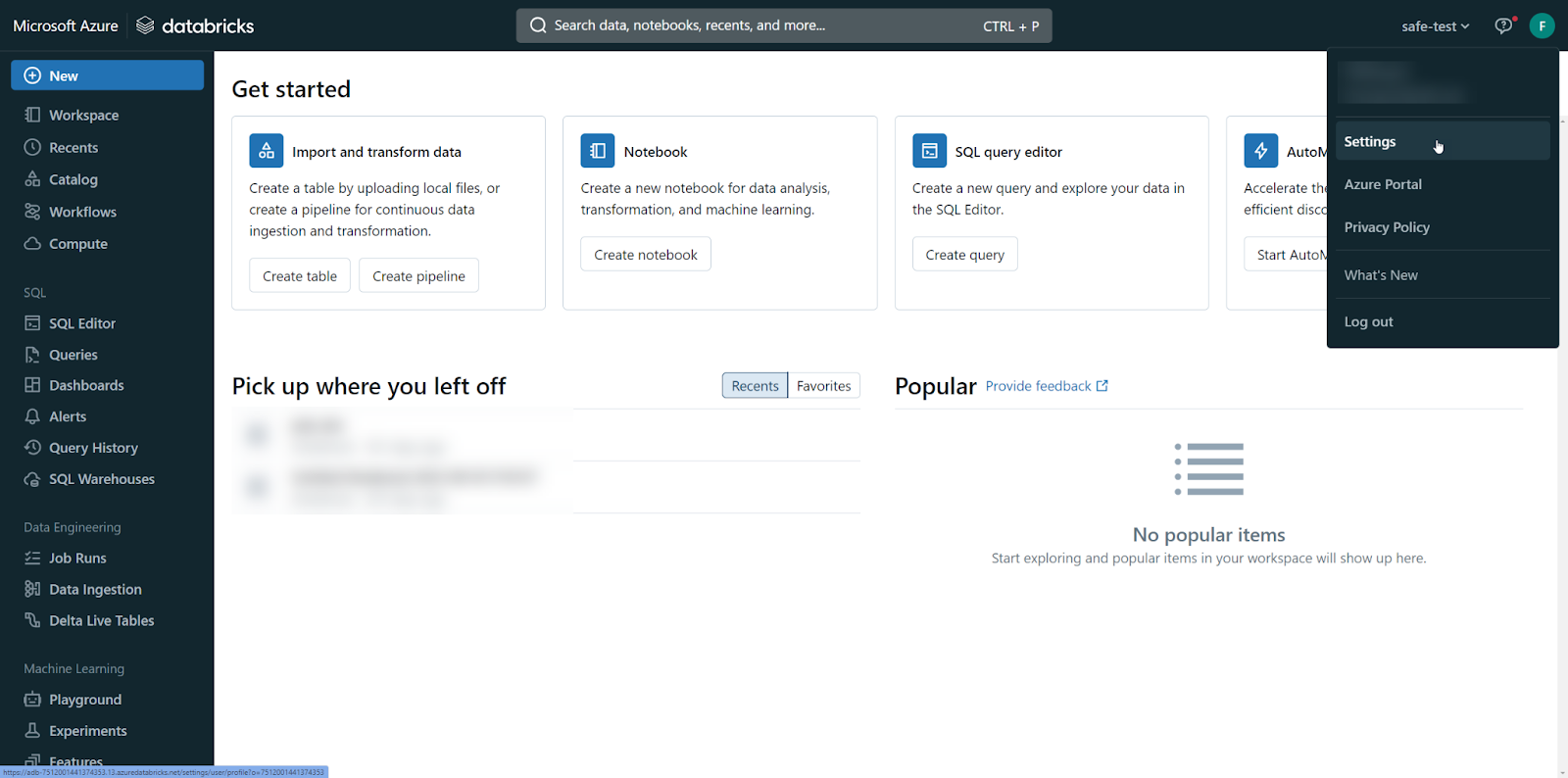Screen dimensions: 1568x778
Task: Click the user avatar F icon
Action: pyautogui.click(x=1542, y=25)
